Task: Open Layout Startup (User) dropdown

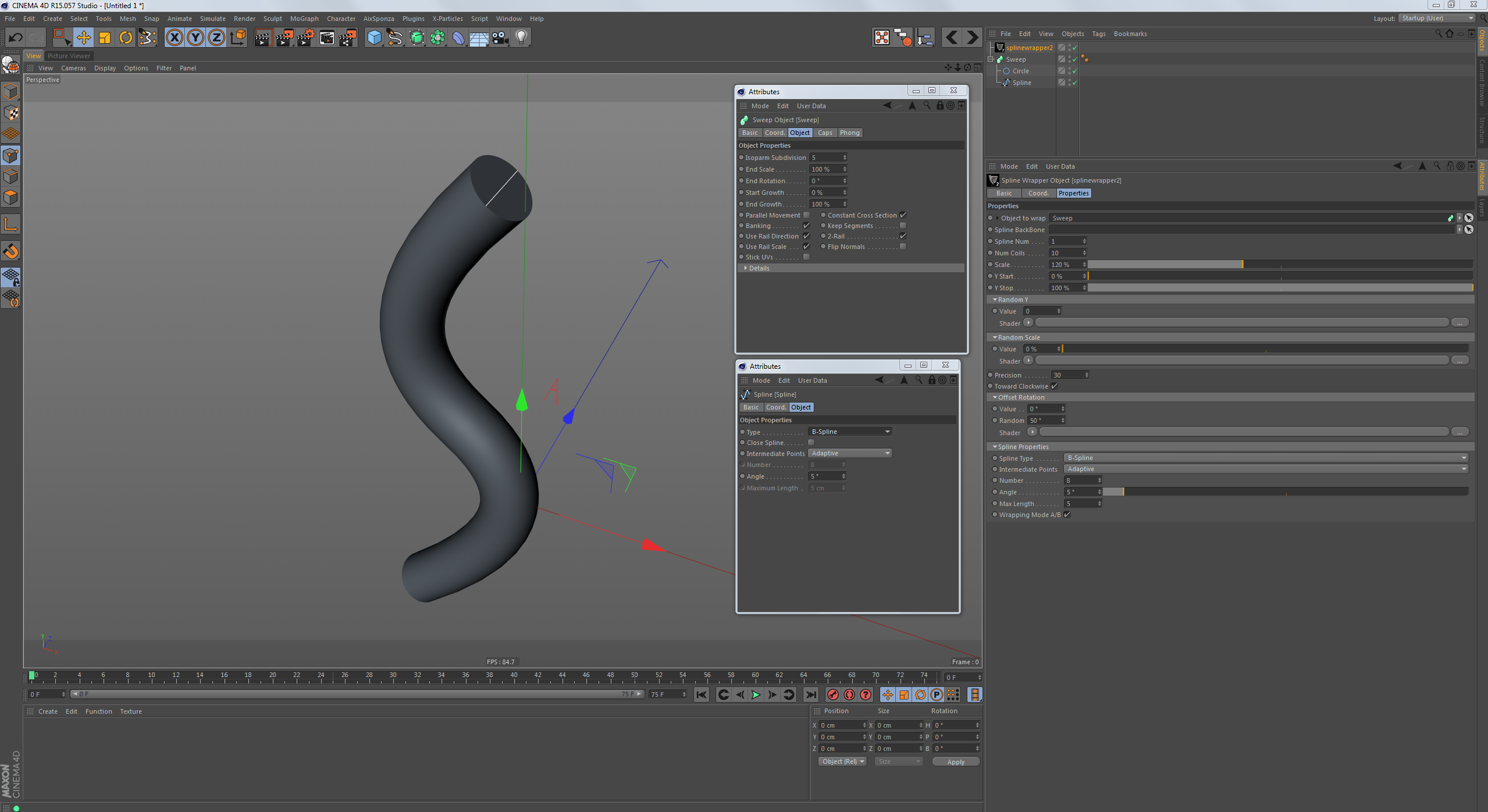Action: tap(1437, 18)
